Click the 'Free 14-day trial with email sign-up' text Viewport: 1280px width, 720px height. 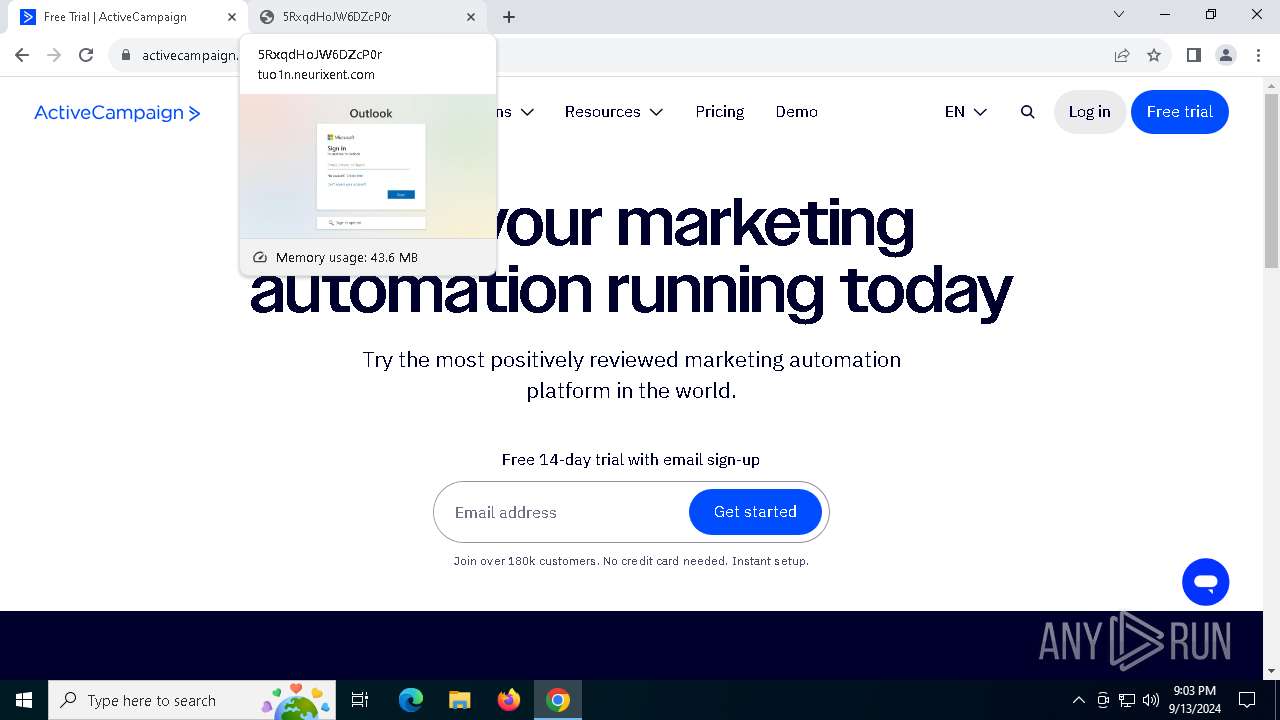[631, 460]
